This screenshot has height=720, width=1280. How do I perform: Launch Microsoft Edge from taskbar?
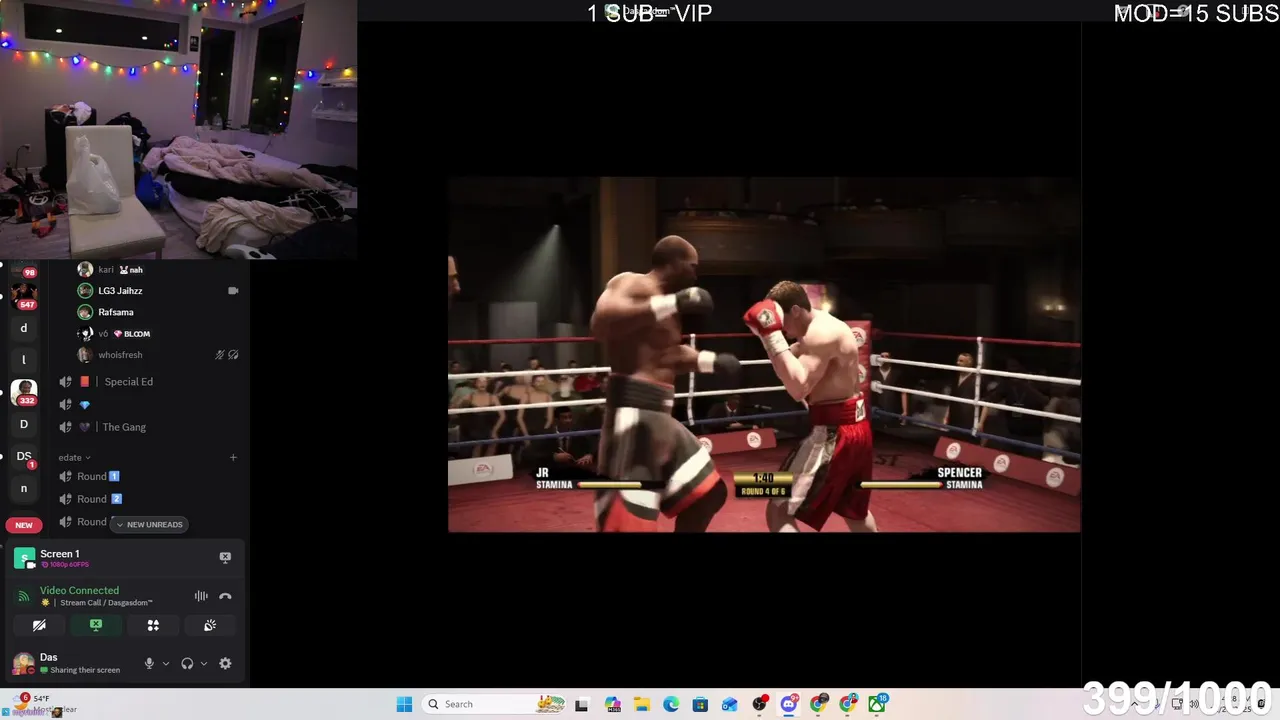pyautogui.click(x=671, y=704)
